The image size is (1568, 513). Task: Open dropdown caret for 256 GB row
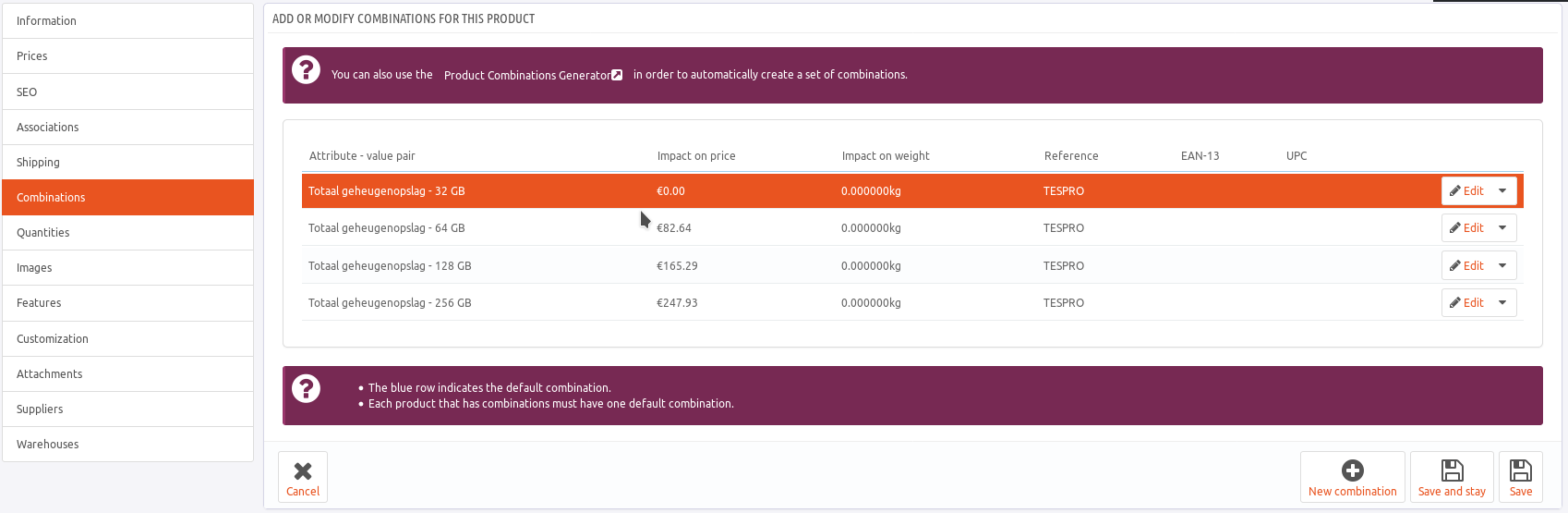pos(1502,303)
